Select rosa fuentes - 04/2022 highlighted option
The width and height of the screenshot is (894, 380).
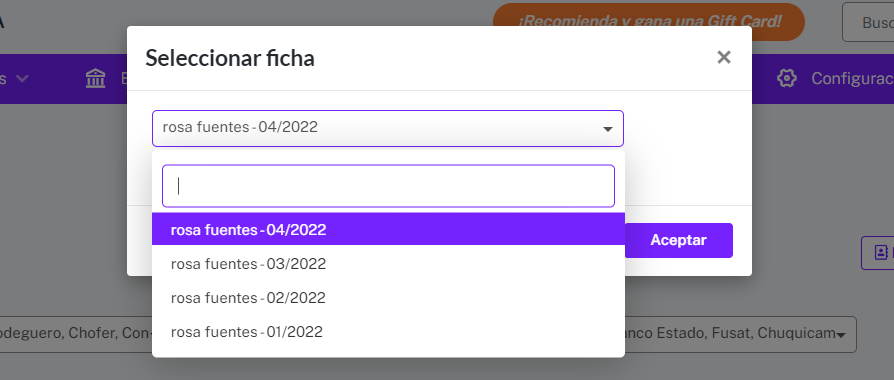click(388, 229)
